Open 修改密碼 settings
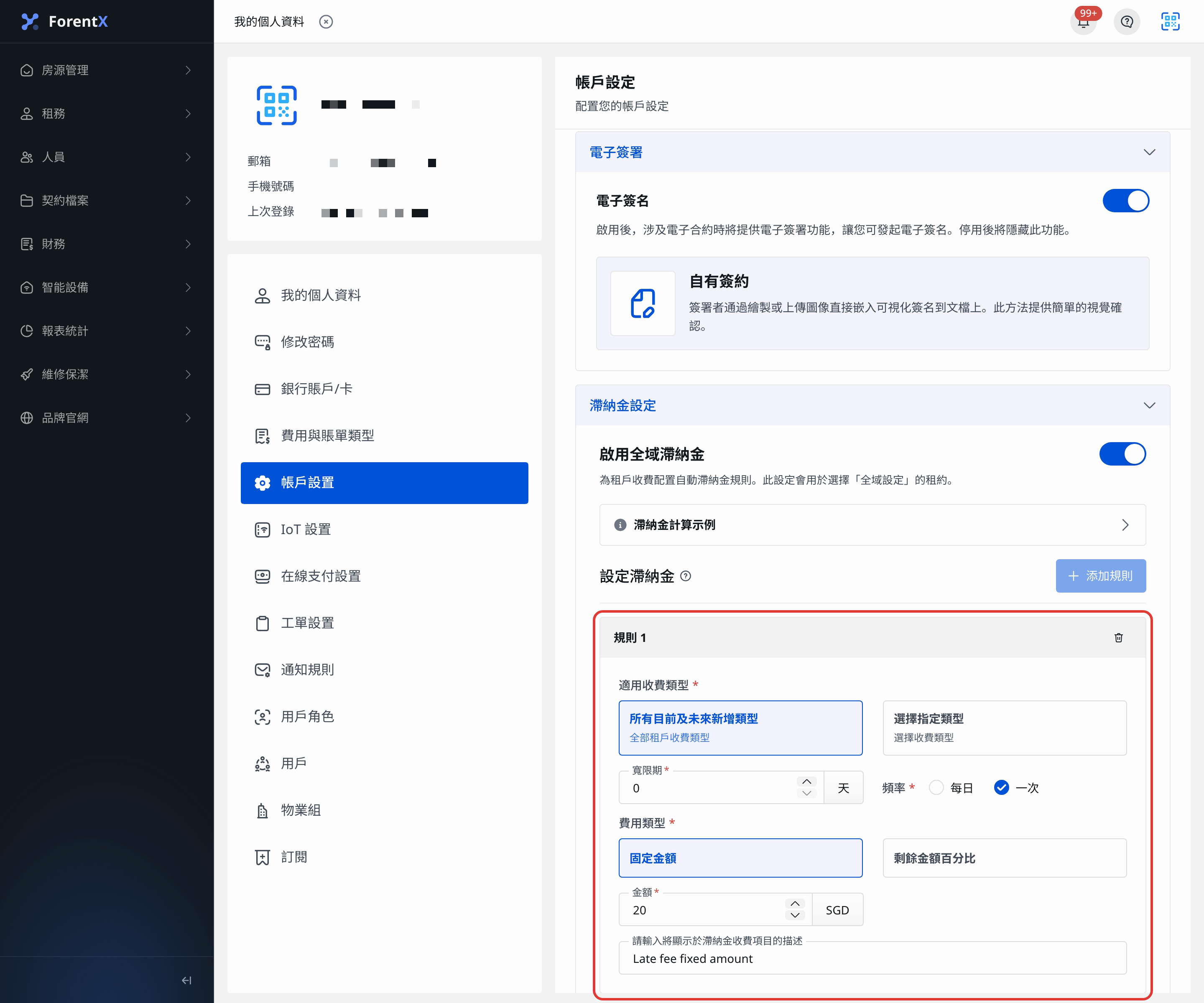 tap(384, 342)
